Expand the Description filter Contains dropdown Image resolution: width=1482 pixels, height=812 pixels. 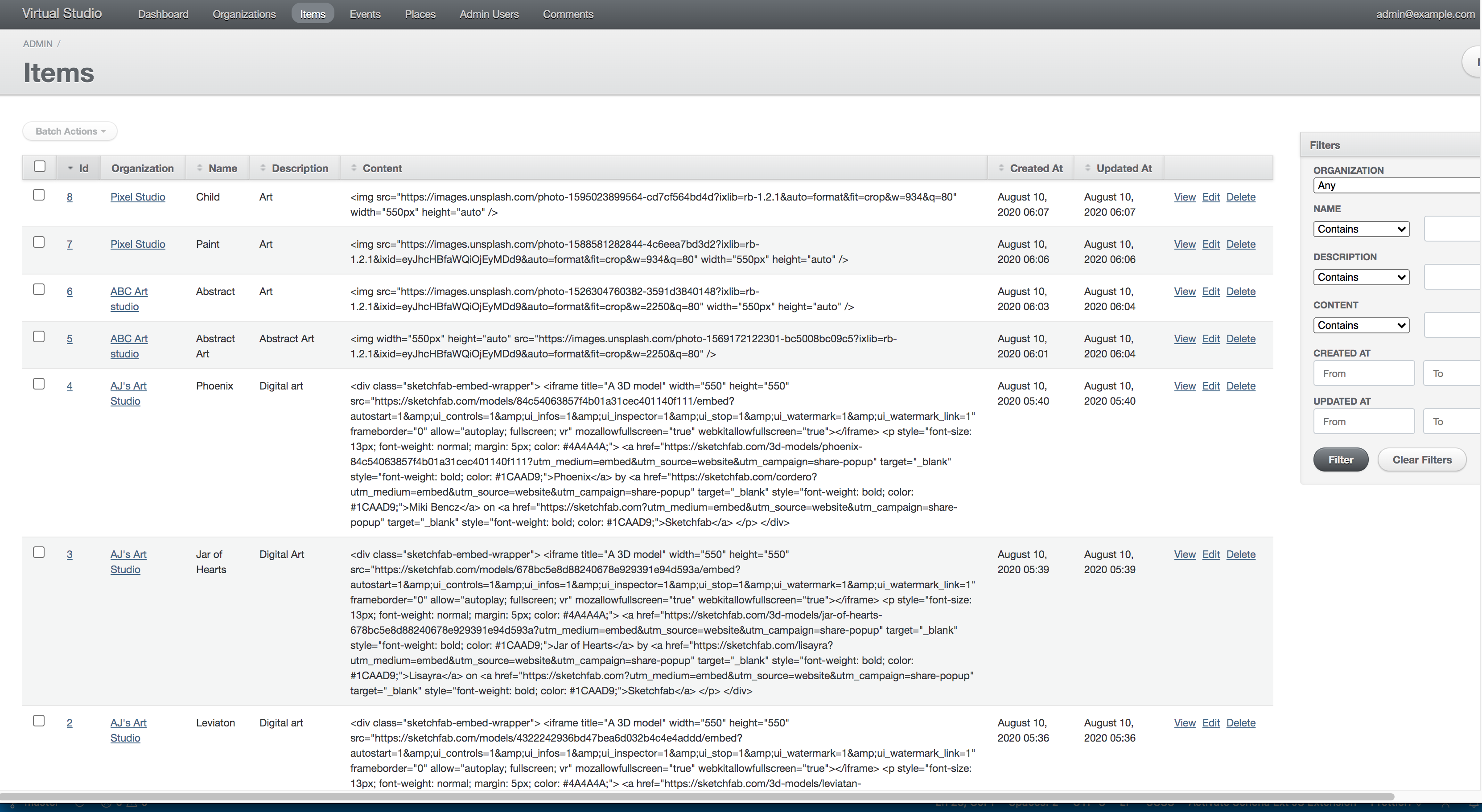(1361, 277)
